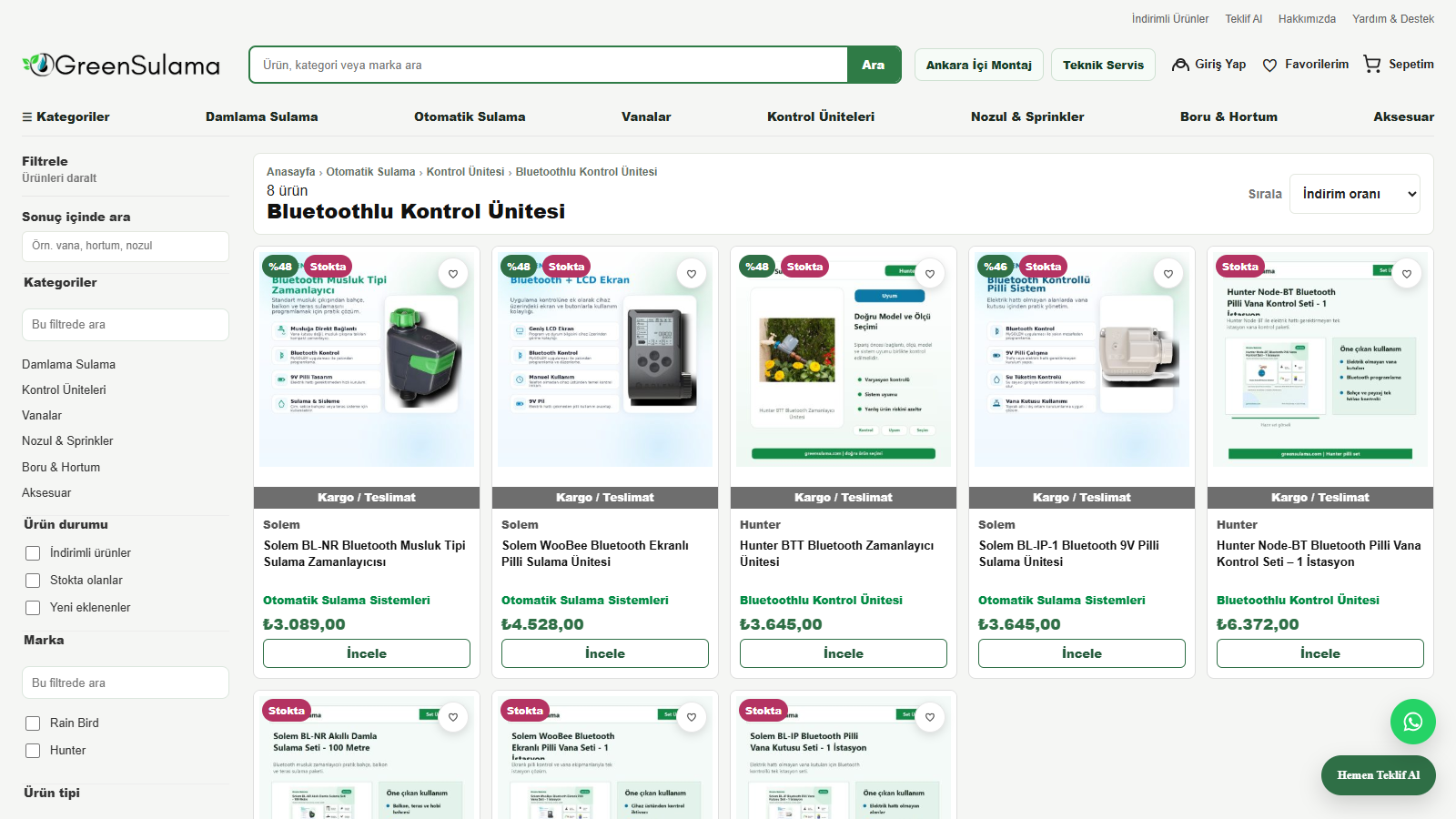Open the Hakkımızda top link
The height and width of the screenshot is (819, 1456).
(1307, 19)
